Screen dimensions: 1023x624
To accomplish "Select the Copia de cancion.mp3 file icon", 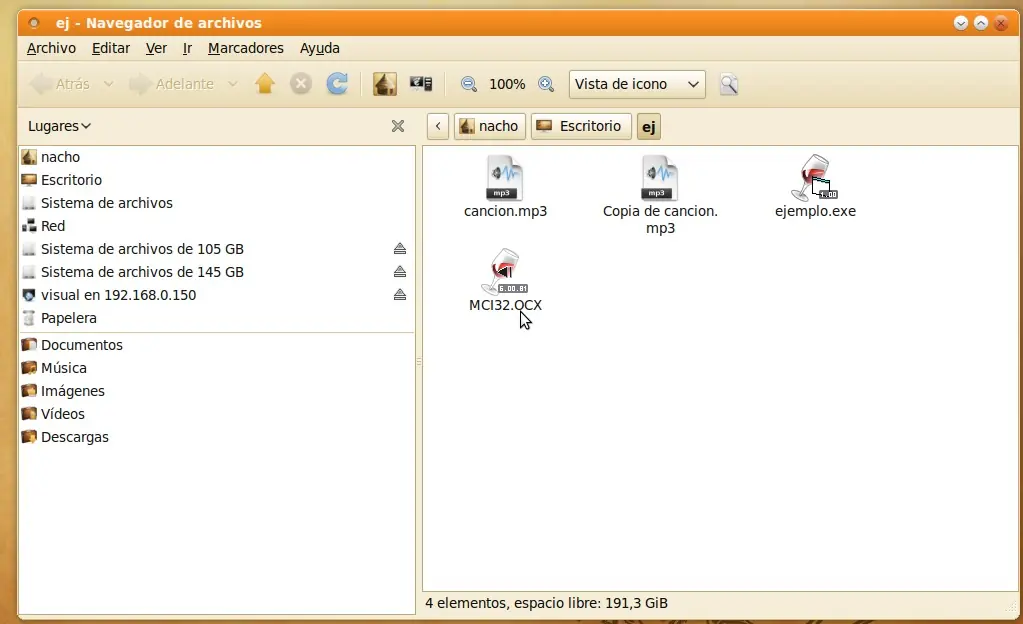I will click(660, 178).
